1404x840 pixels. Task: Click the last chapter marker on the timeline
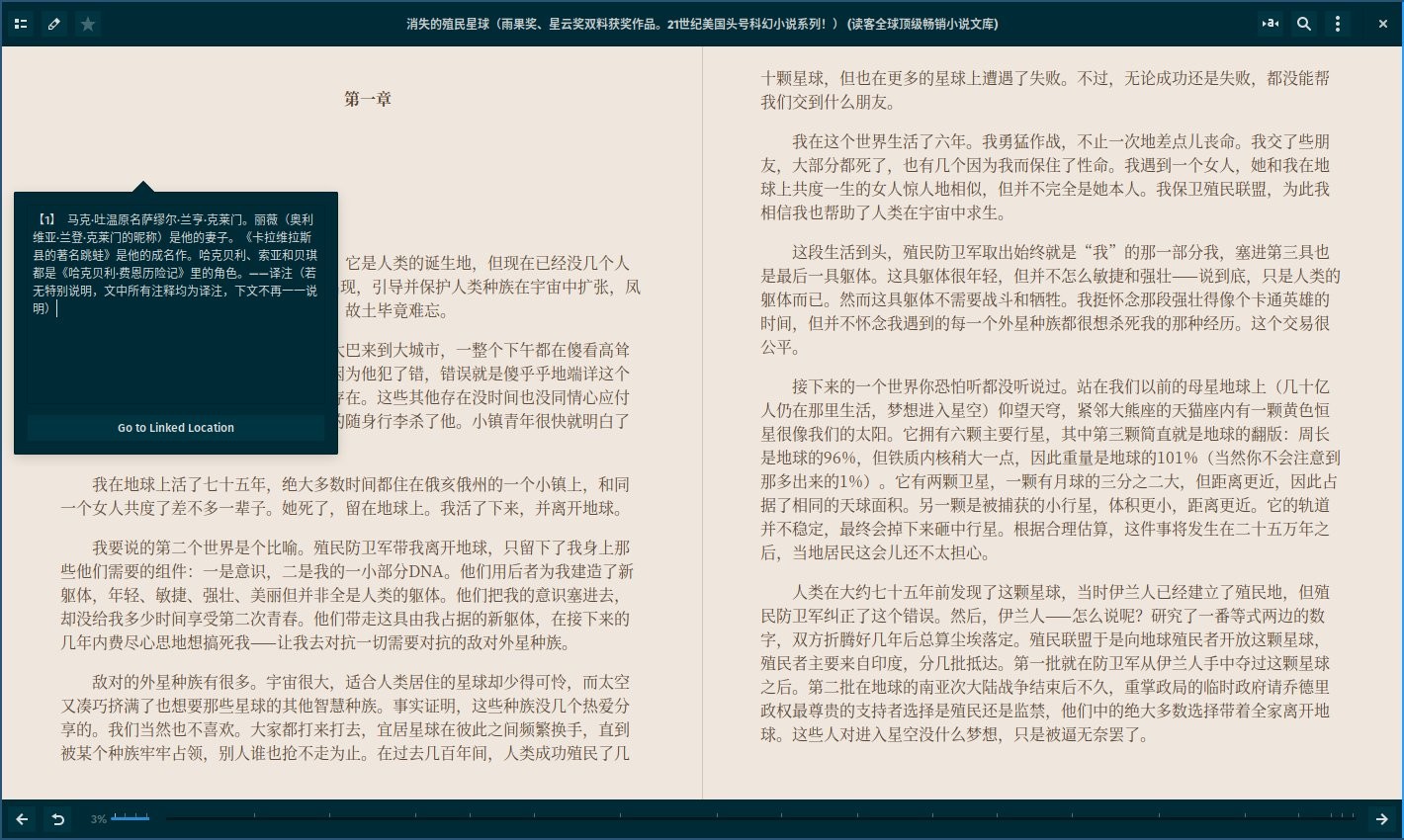(x=1354, y=816)
